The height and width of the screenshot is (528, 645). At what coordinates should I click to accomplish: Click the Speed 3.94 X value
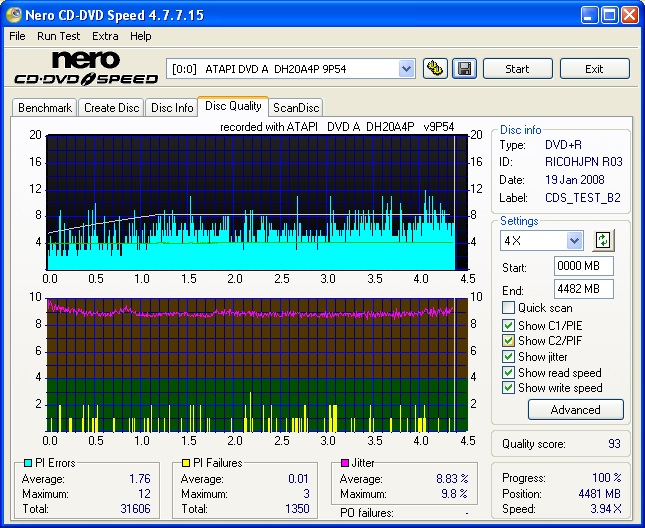(x=606, y=509)
